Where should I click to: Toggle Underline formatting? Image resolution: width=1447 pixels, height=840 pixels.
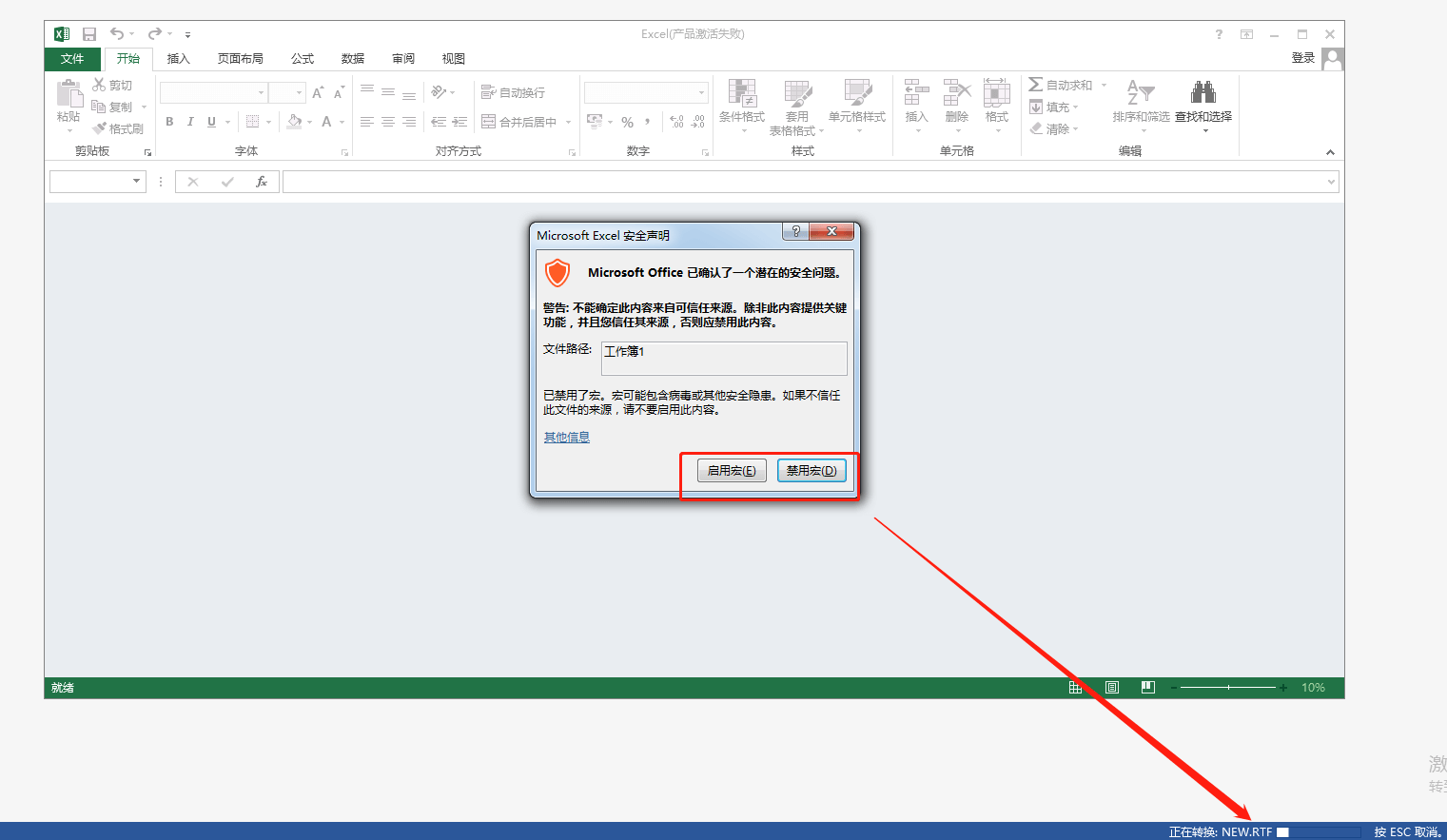click(211, 122)
